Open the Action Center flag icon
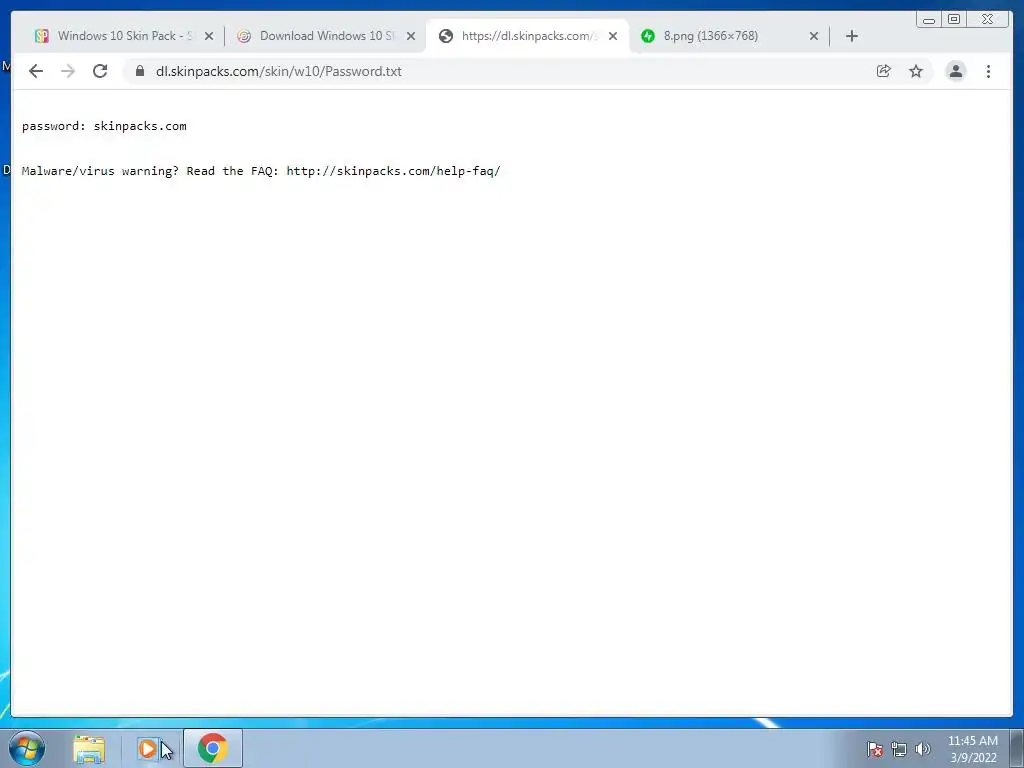1024x768 pixels. pyautogui.click(x=875, y=749)
